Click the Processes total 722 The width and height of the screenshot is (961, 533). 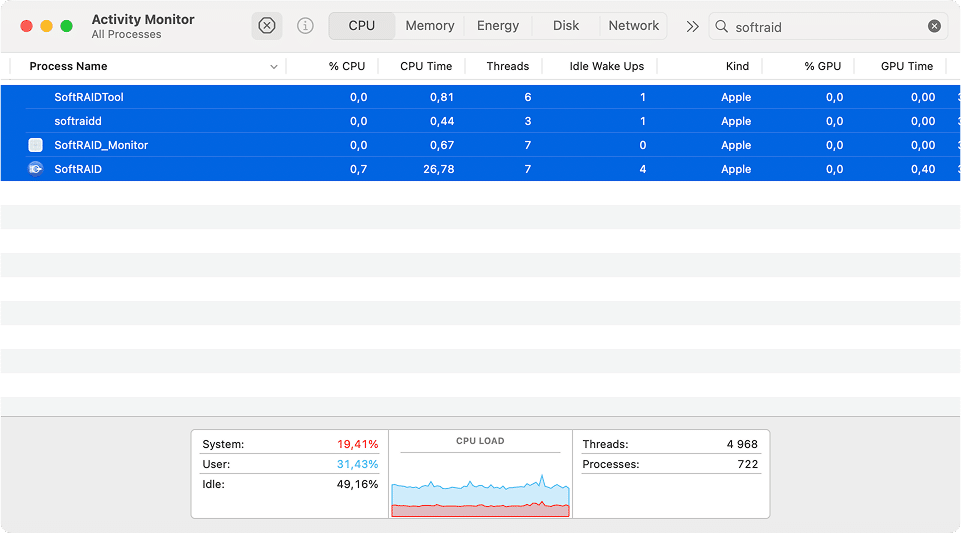[x=748, y=464]
